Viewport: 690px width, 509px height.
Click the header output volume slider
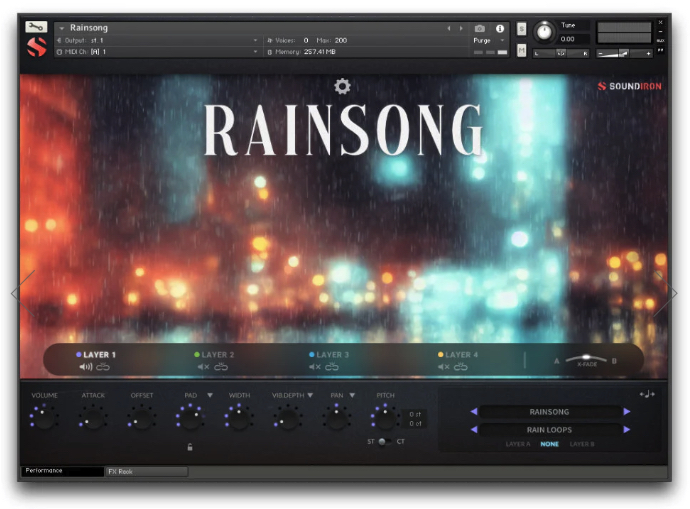point(624,53)
